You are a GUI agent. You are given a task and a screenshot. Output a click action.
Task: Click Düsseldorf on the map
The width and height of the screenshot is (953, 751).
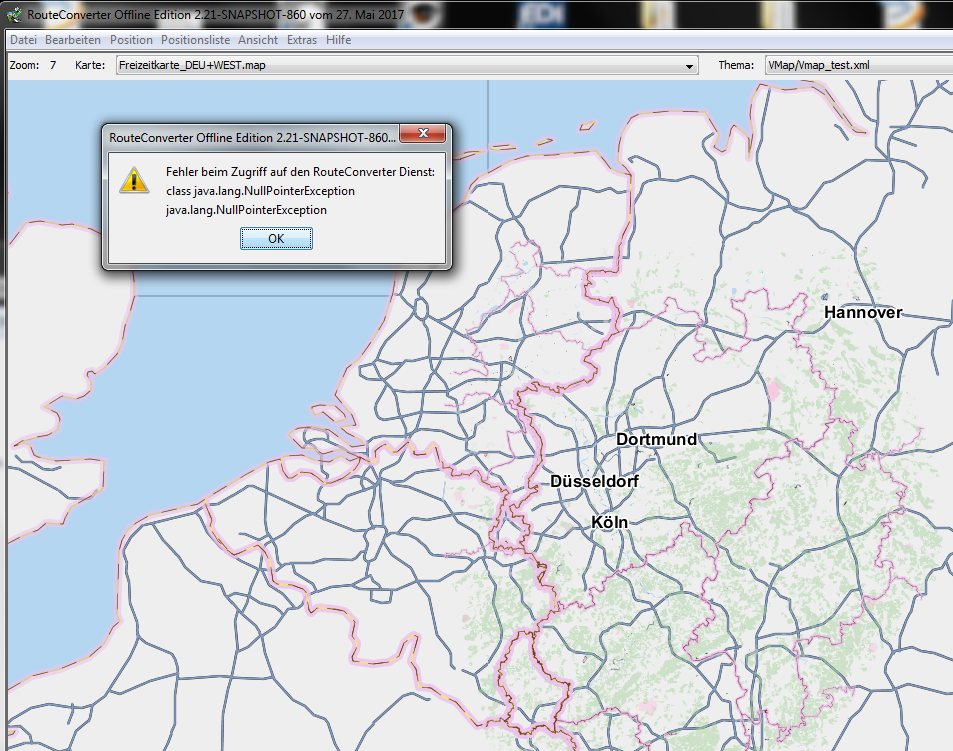(594, 482)
